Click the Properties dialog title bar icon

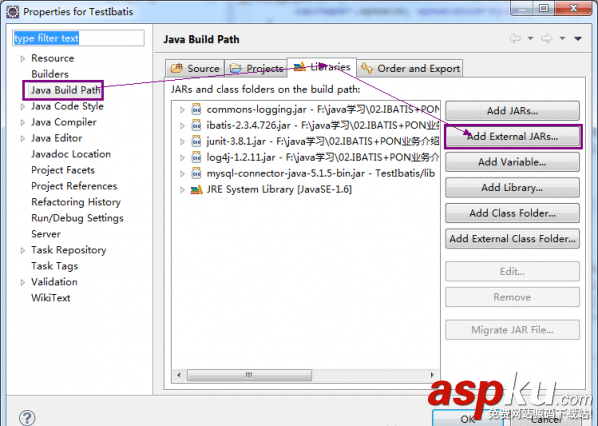click(x=13, y=11)
